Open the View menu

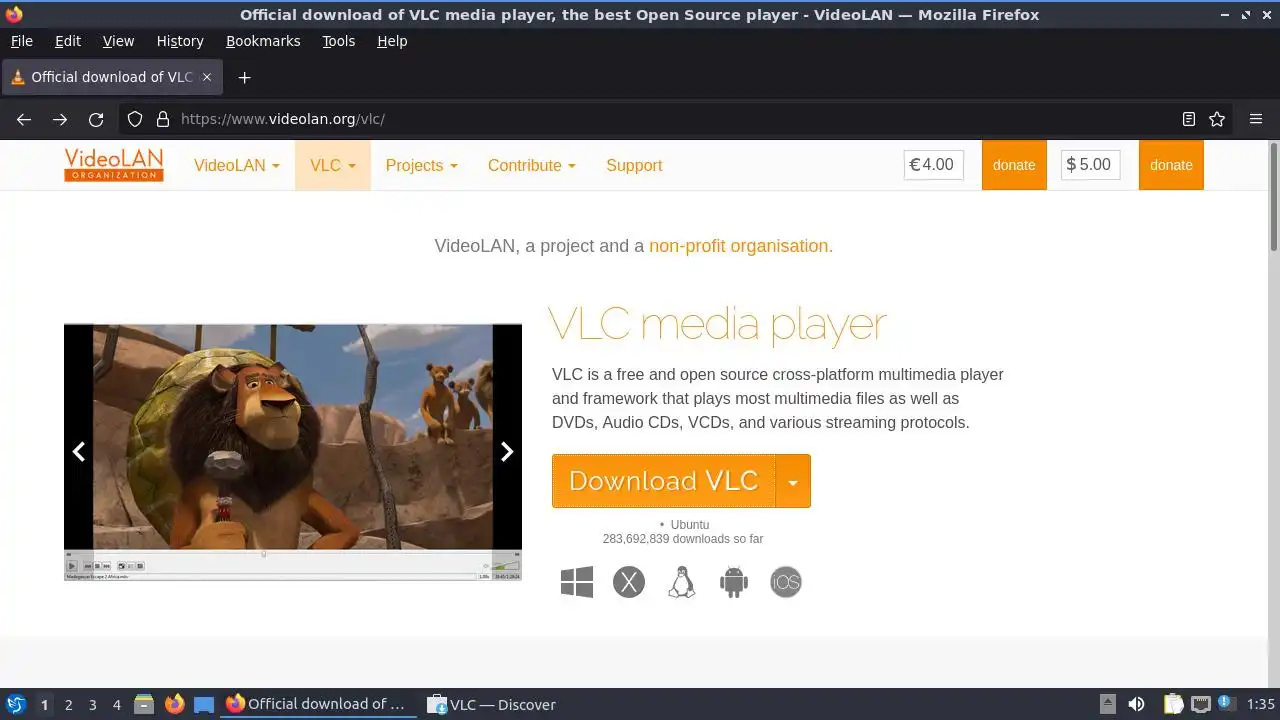click(118, 41)
